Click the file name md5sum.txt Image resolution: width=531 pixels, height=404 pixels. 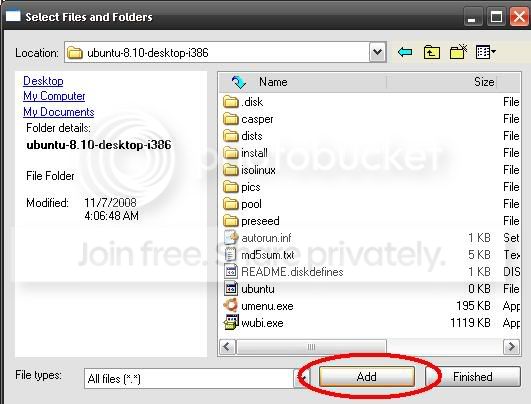coord(268,255)
